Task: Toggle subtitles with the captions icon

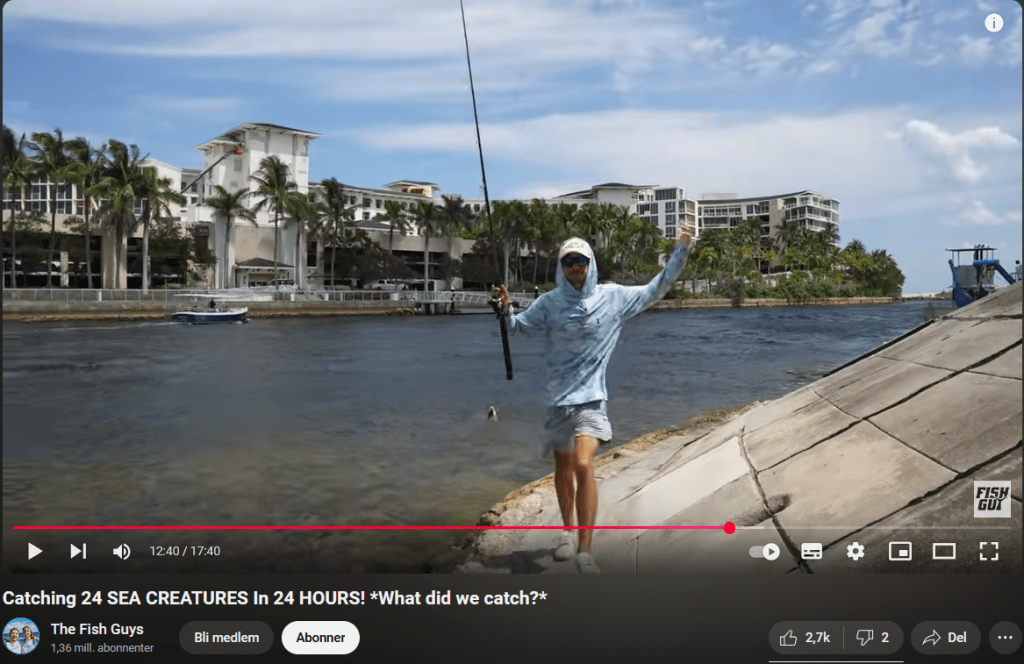Action: click(x=812, y=551)
